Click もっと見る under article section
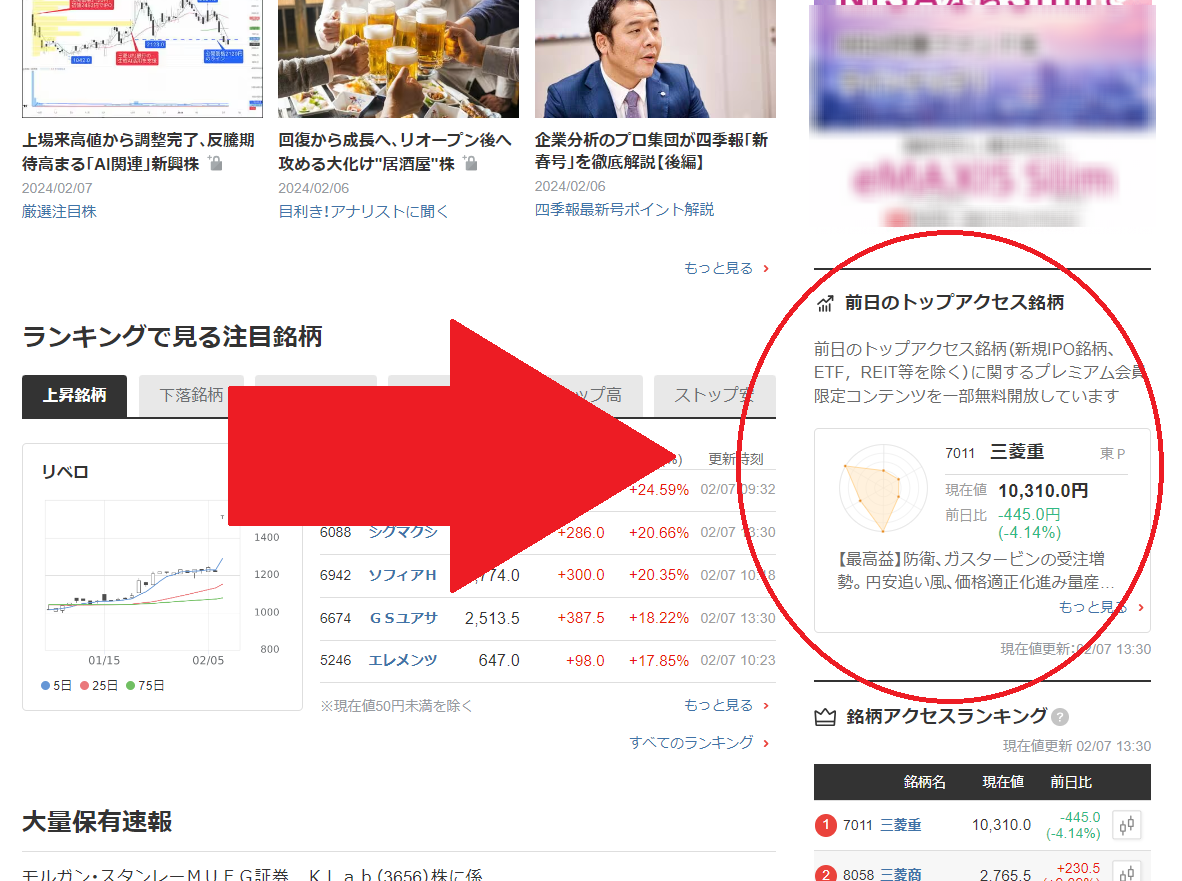Image resolution: width=1182 pixels, height=881 pixels. tap(726, 268)
